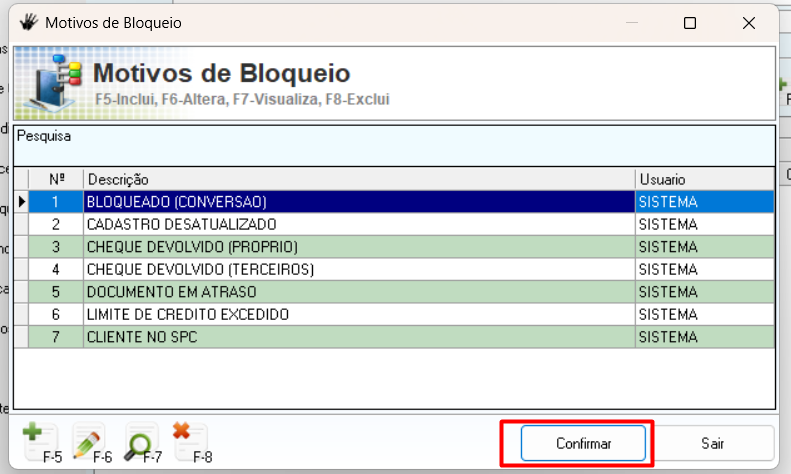Click the Motivos de Bloqueio header icon
Viewport: 791px width, 474px height.
coord(50,82)
